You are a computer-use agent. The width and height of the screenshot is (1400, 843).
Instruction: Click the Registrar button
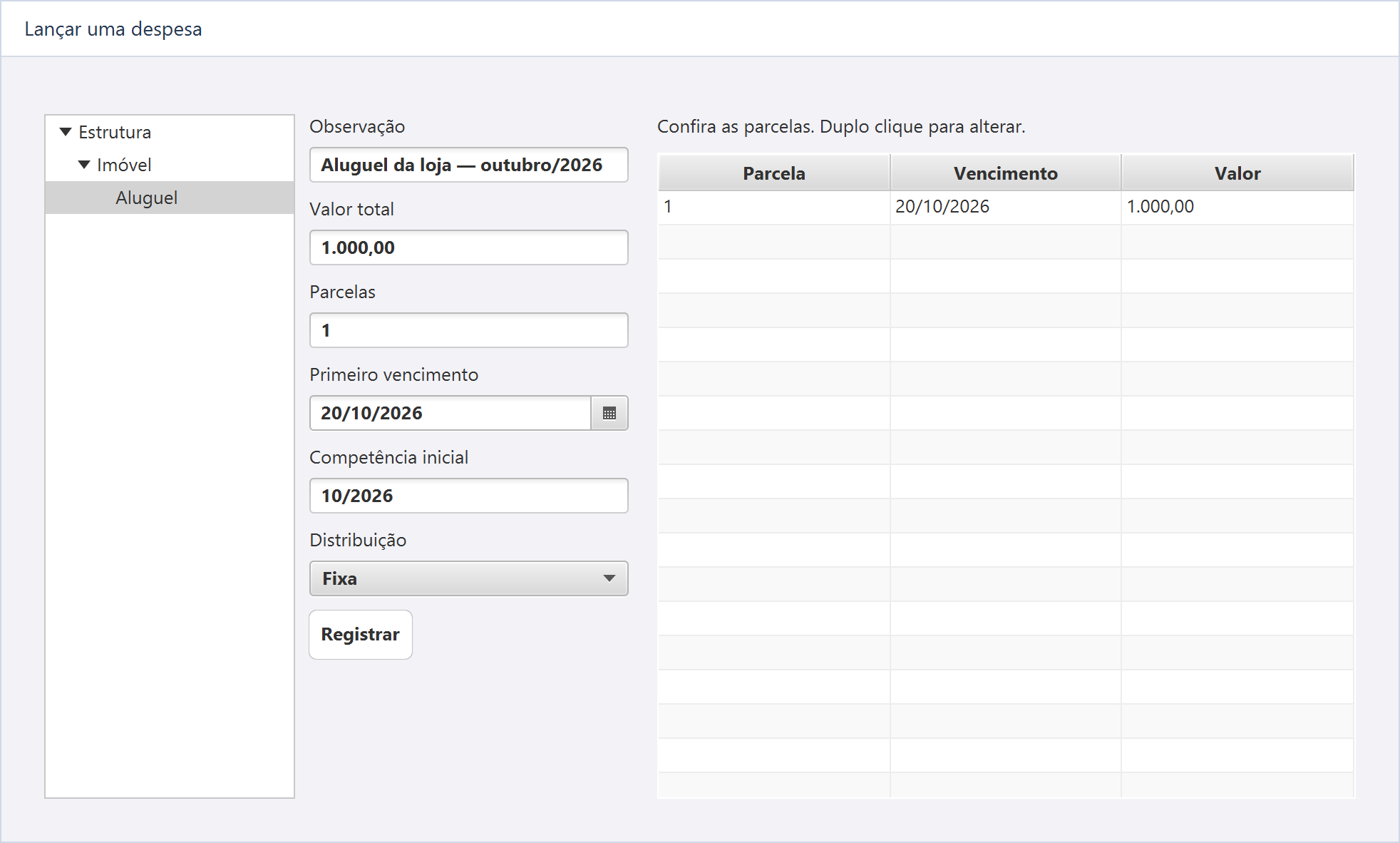(361, 635)
